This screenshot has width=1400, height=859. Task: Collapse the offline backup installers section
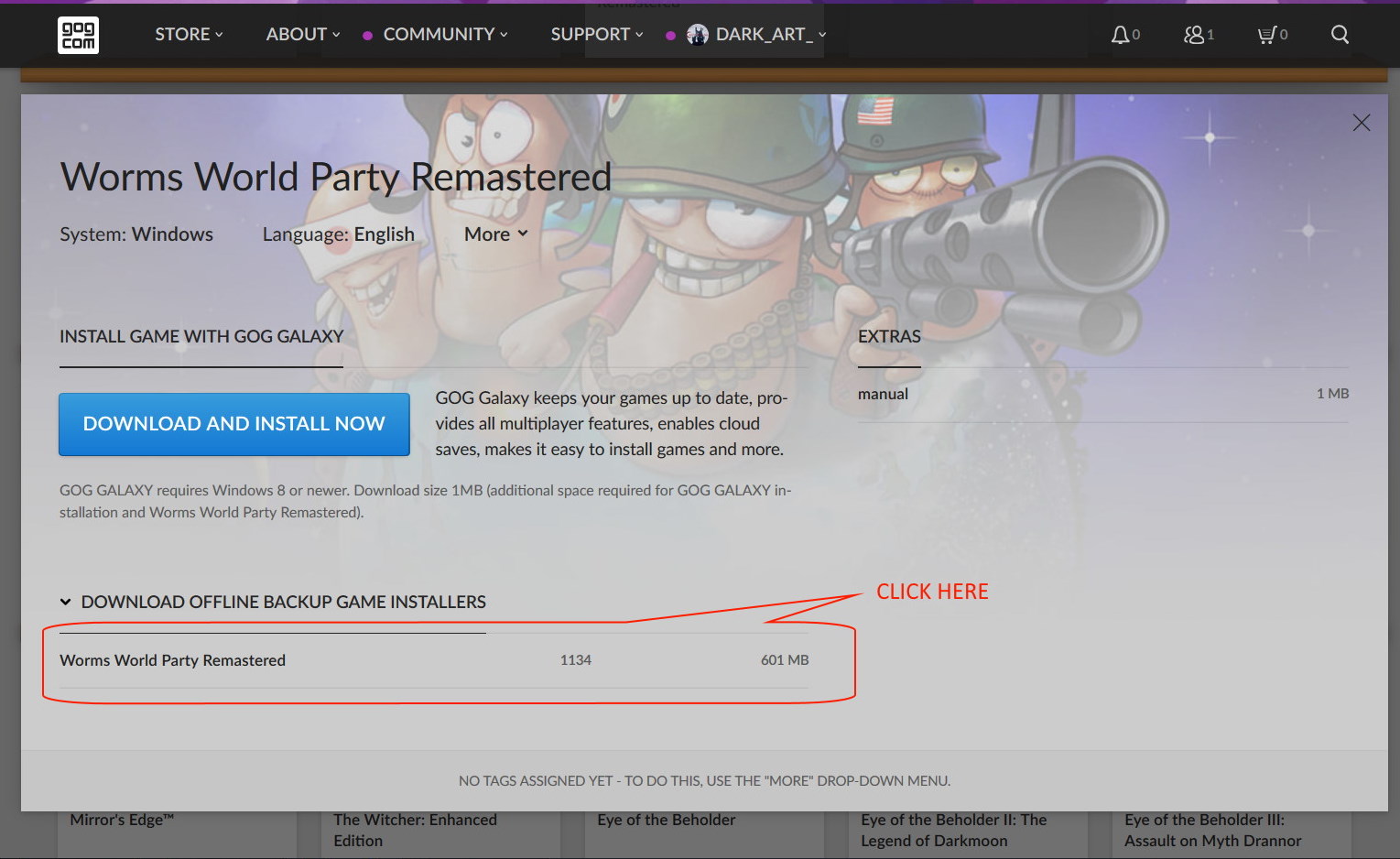pos(273,602)
